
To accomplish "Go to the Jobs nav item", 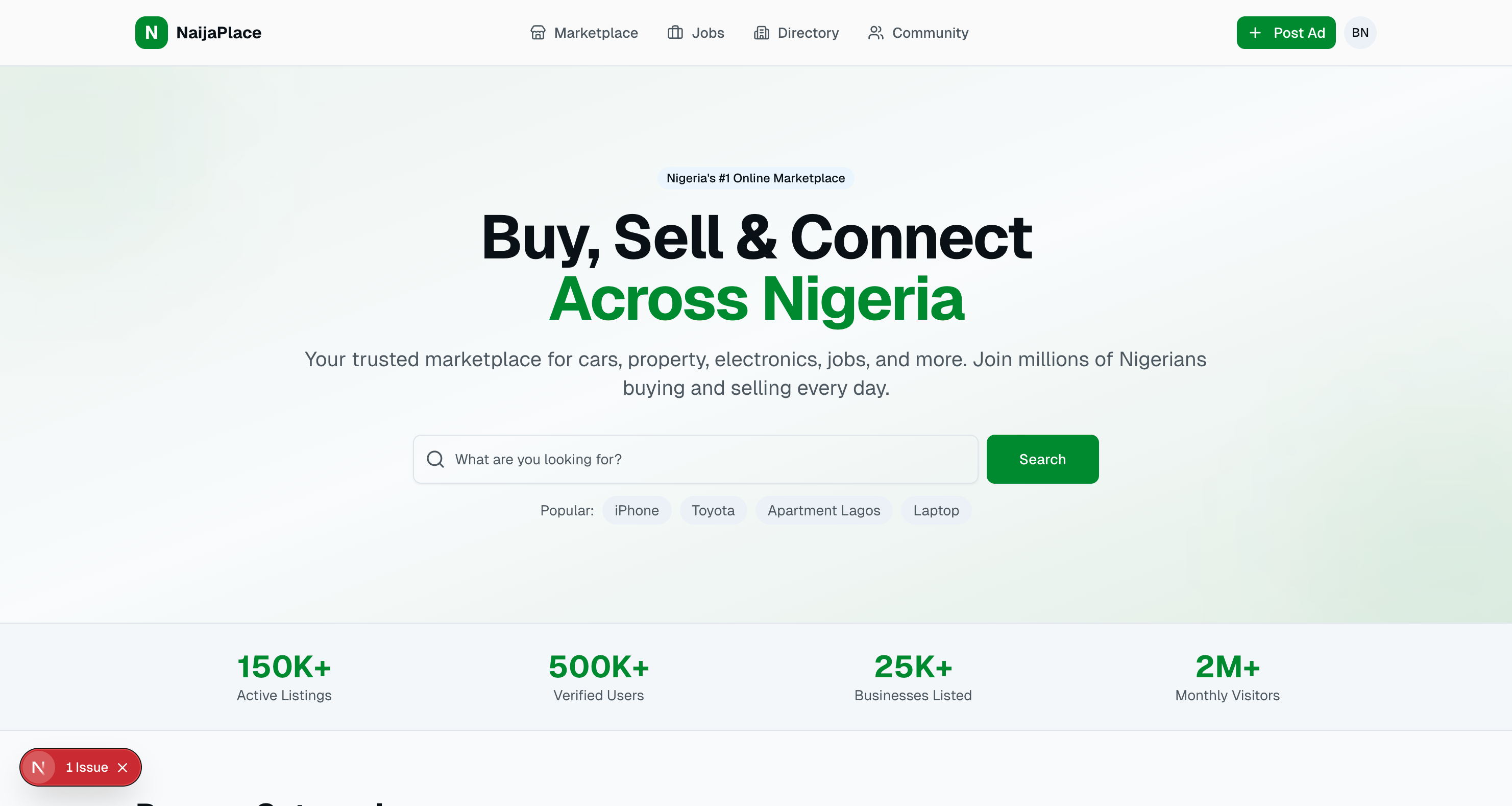I will (x=708, y=33).
